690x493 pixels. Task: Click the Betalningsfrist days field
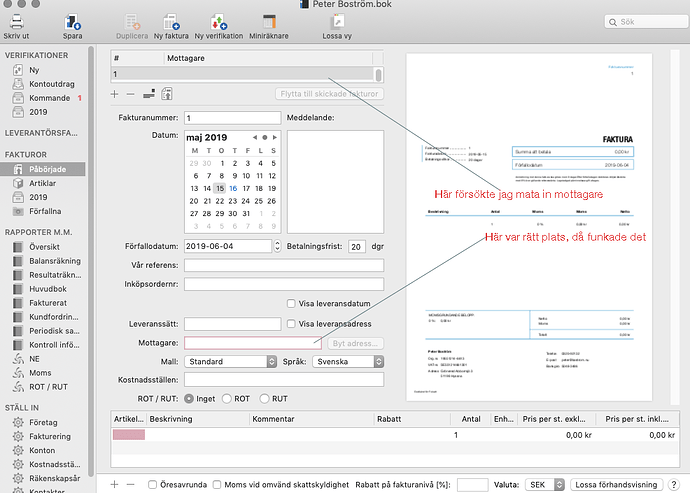[x=357, y=246]
